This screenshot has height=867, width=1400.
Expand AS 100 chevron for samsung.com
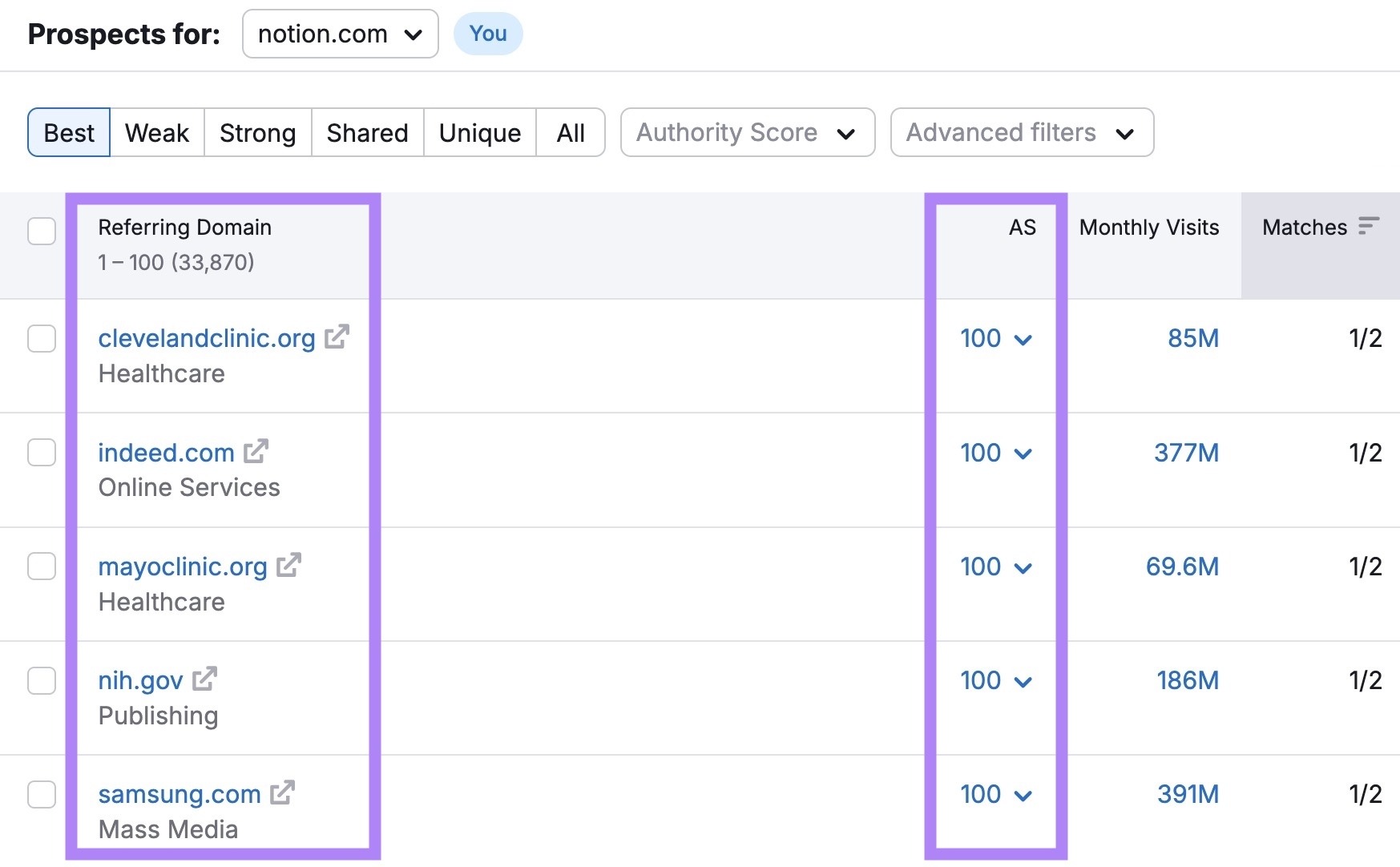[1023, 796]
